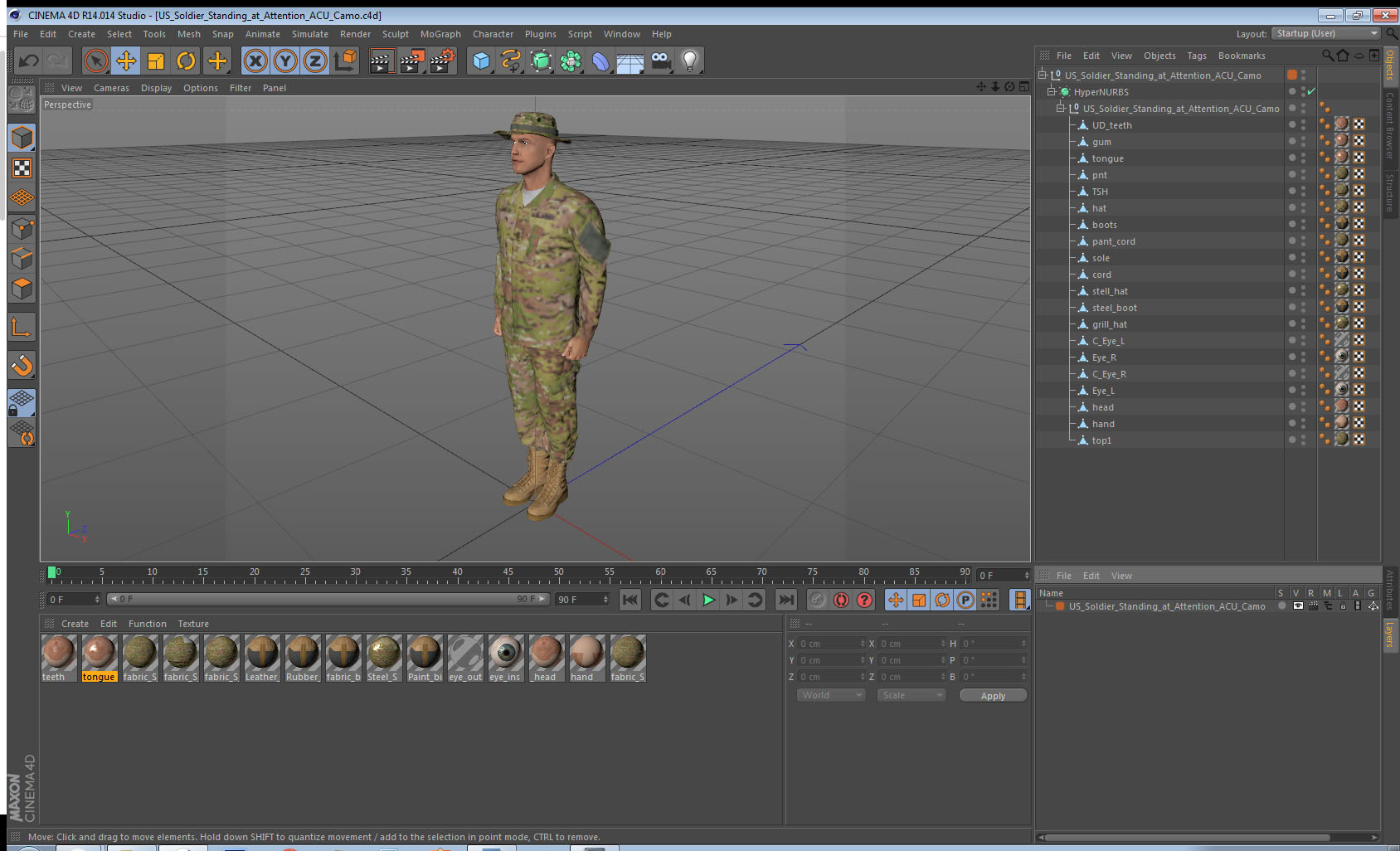Viewport: 1400px width, 851px height.
Task: Select Points mode in left palette
Action: pyautogui.click(x=22, y=228)
